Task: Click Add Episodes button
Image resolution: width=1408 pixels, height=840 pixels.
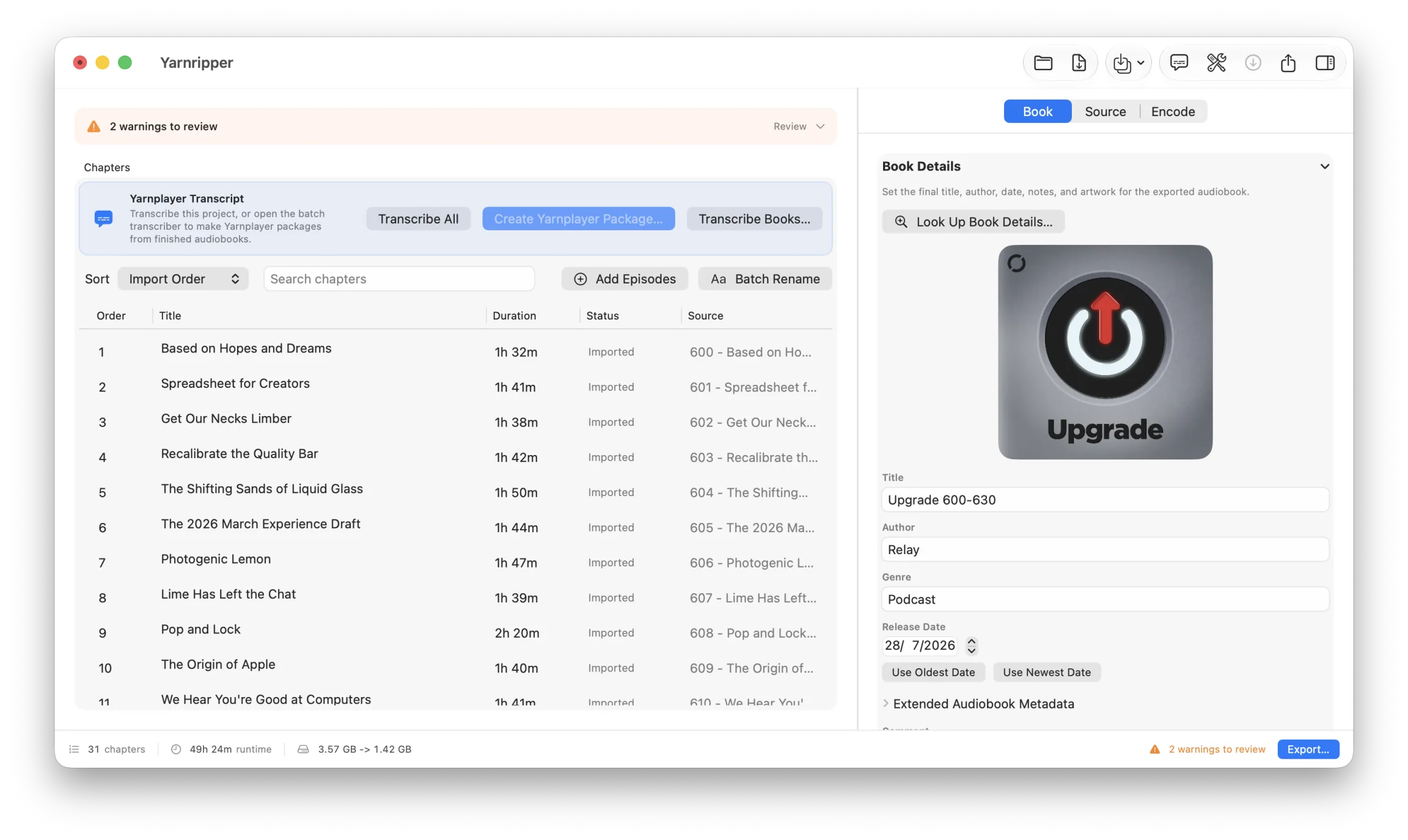Action: (x=625, y=279)
